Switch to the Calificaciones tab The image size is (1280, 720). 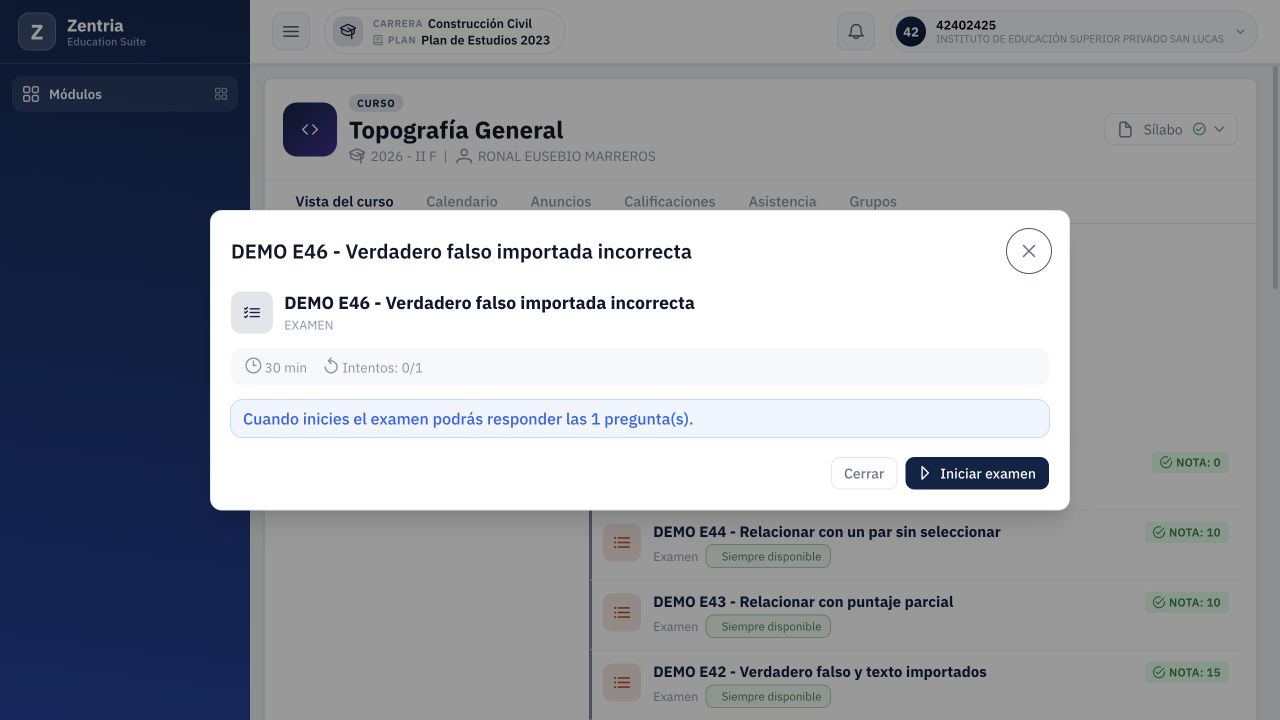[x=670, y=201]
